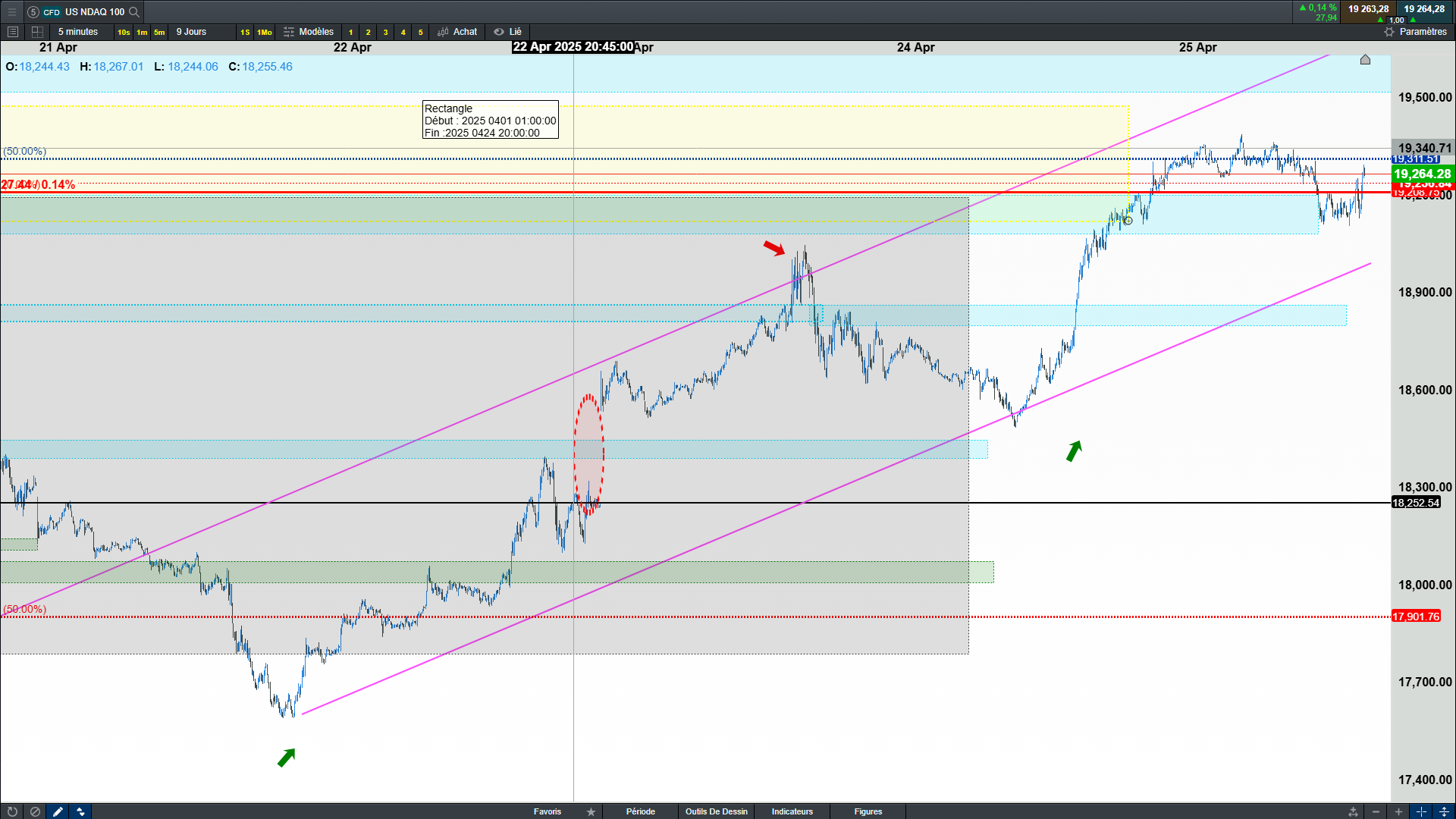This screenshot has height=819, width=1456.
Task: Click the close value 18,255.46
Action: [267, 67]
